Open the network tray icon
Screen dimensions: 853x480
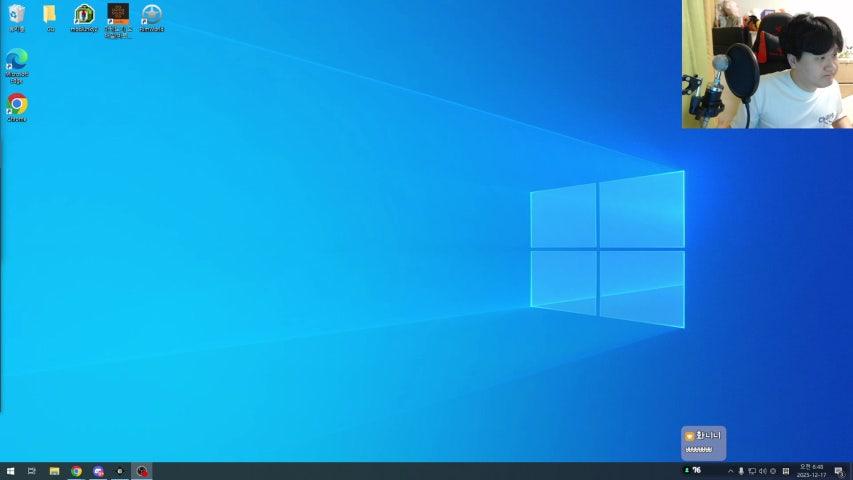752,471
